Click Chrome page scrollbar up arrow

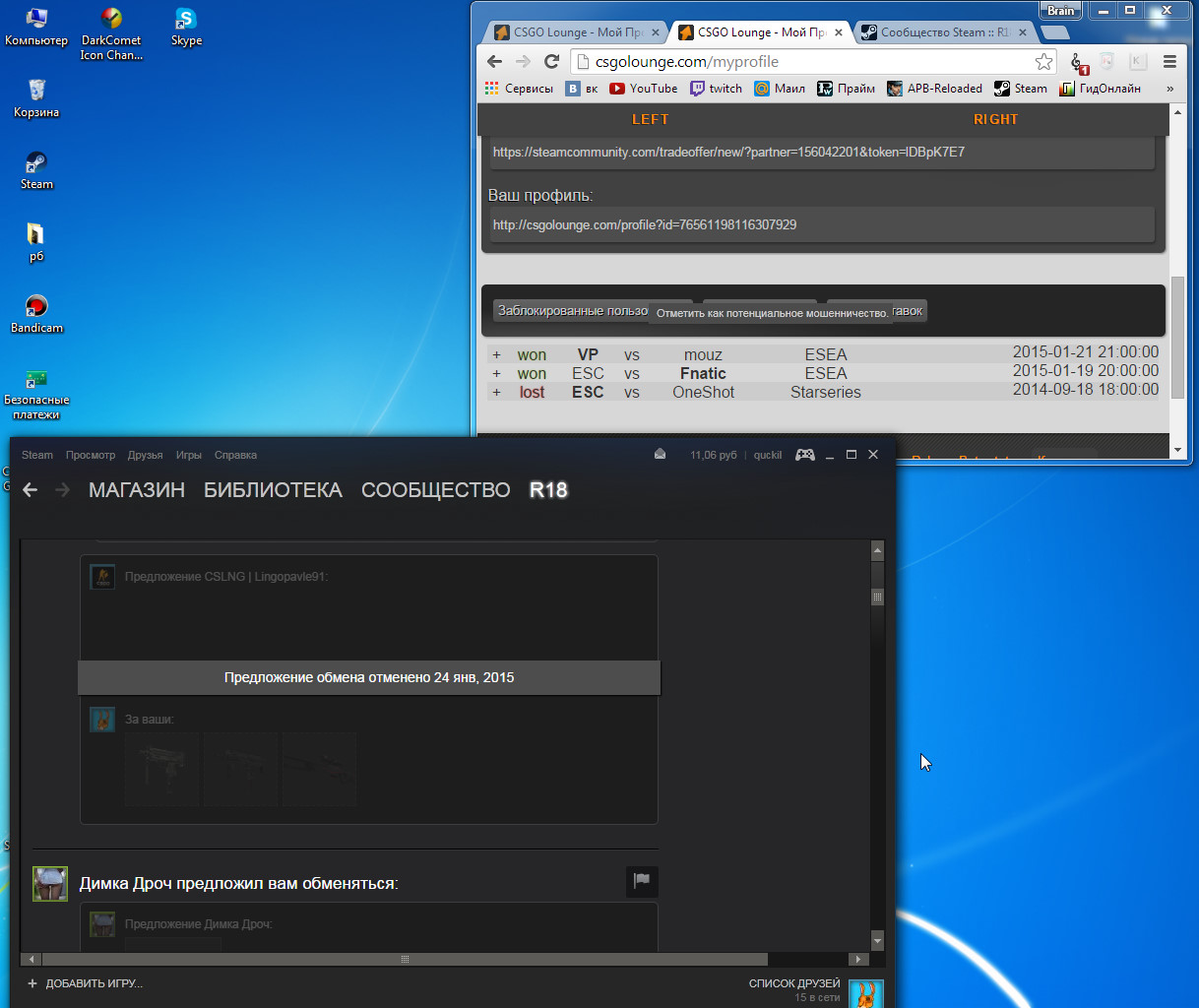pos(1177,112)
